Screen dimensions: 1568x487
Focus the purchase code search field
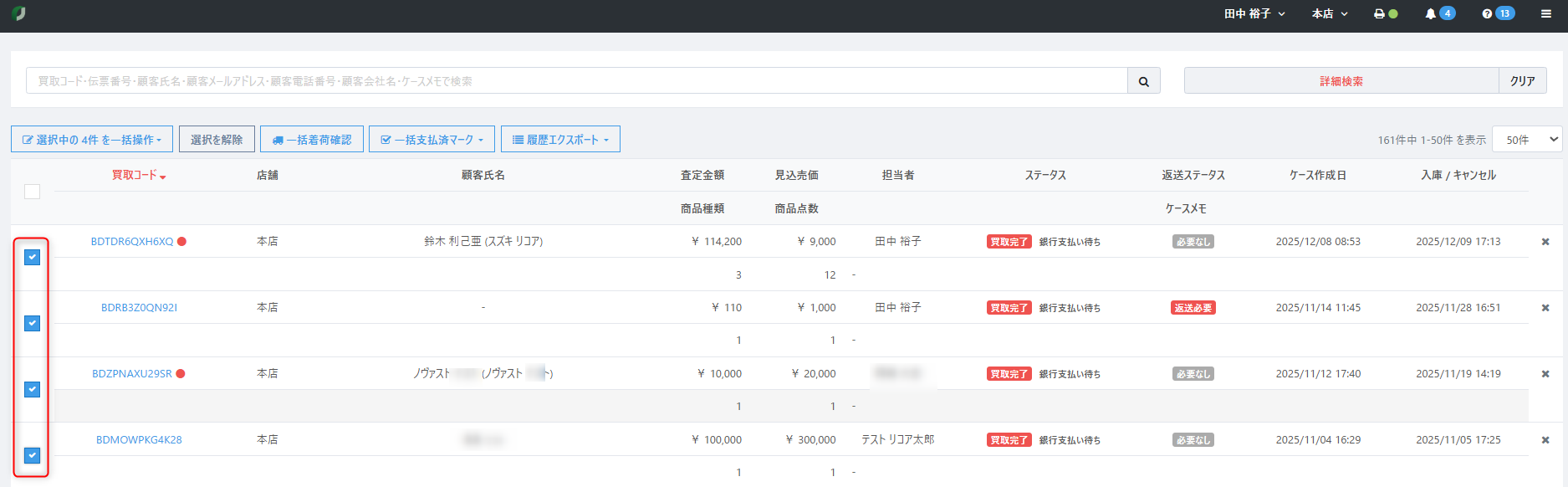coord(577,81)
